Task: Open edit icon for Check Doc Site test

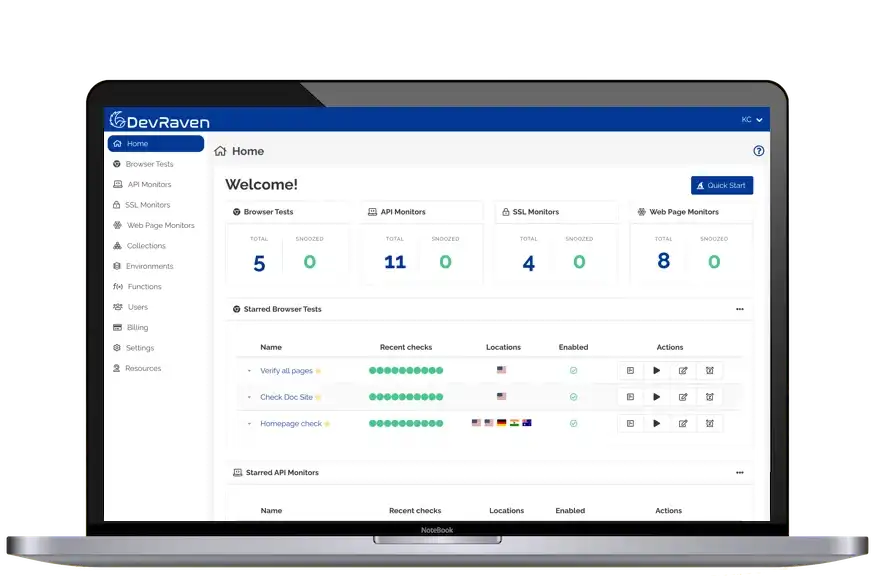Action: (x=683, y=396)
